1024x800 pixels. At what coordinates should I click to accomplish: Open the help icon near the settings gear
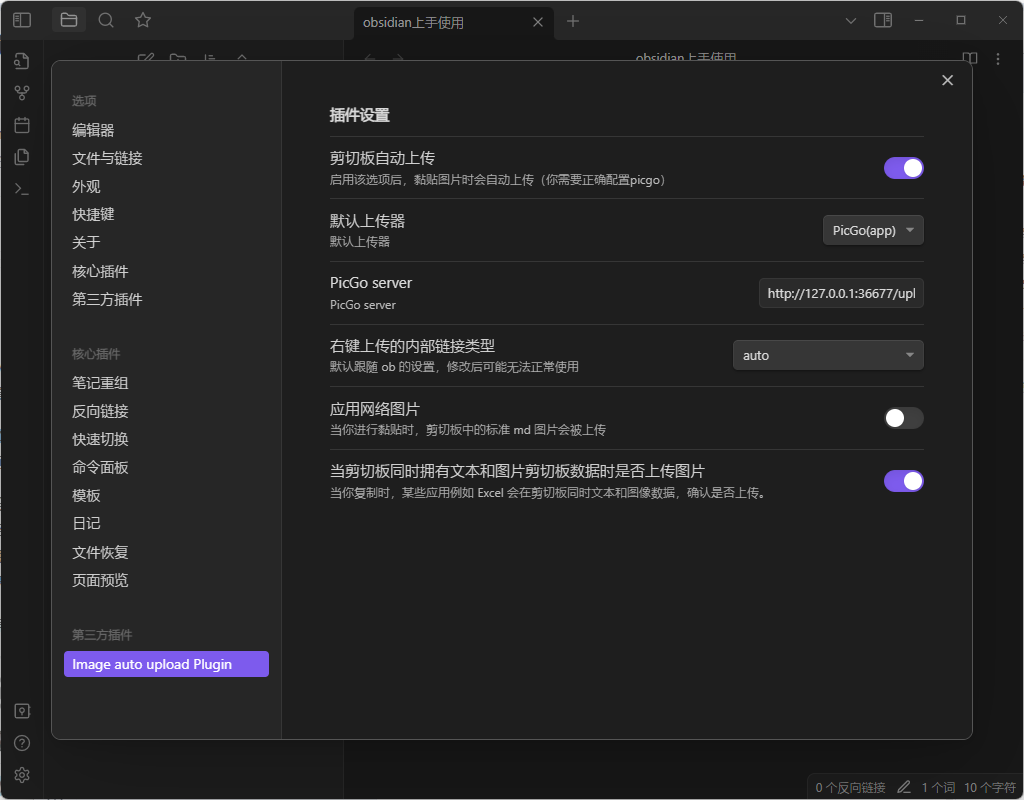(21, 742)
